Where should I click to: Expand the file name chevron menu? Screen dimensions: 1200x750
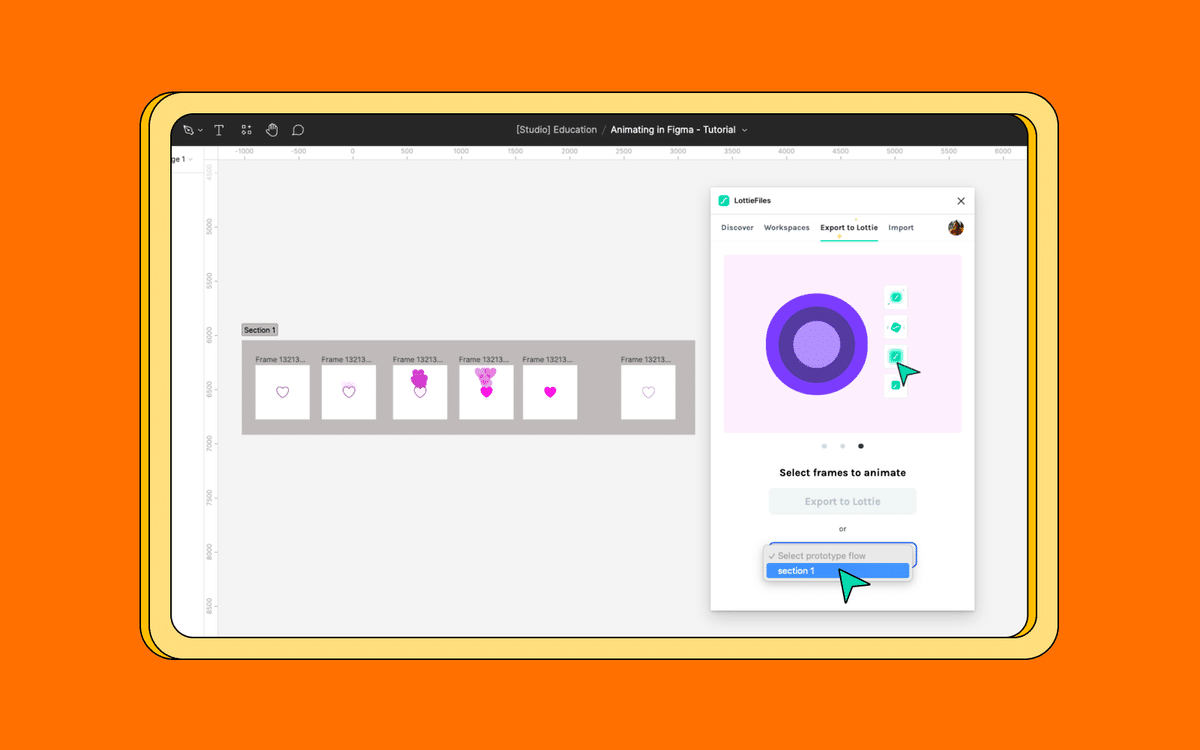tap(744, 130)
